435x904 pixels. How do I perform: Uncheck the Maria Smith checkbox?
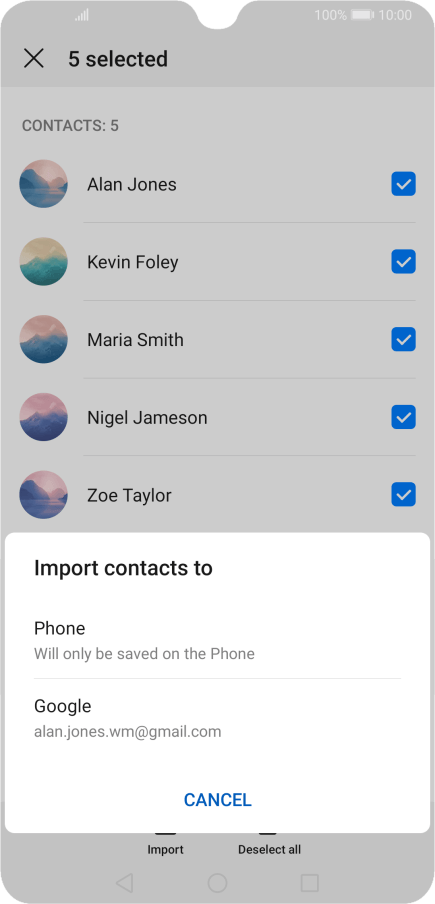403,340
